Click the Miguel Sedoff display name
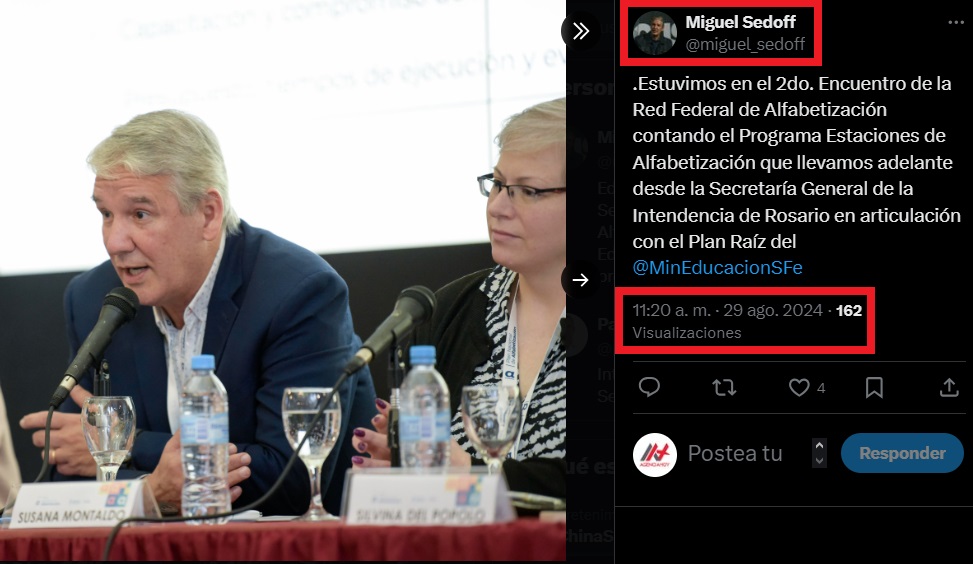 740,22
